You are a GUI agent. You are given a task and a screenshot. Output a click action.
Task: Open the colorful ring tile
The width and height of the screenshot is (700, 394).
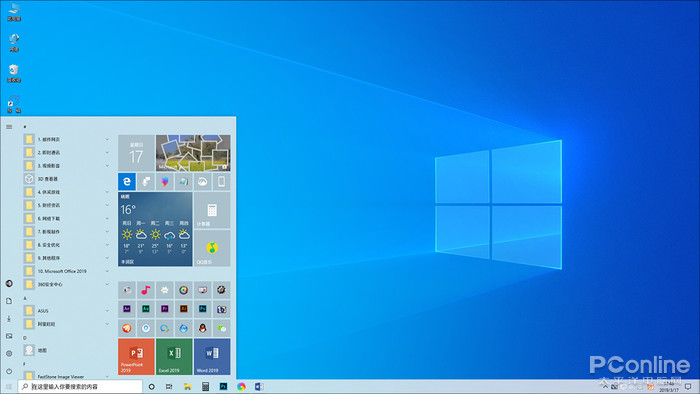[183, 290]
